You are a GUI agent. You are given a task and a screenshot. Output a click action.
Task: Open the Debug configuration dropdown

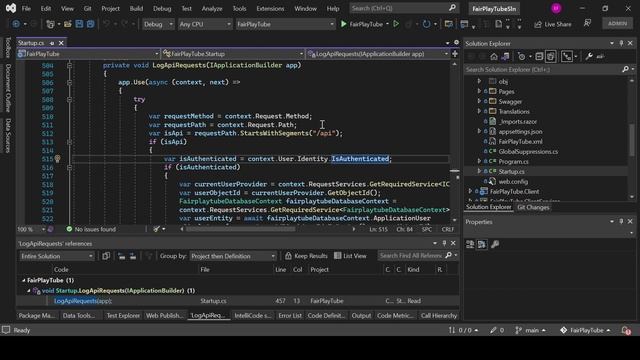(x=158, y=24)
